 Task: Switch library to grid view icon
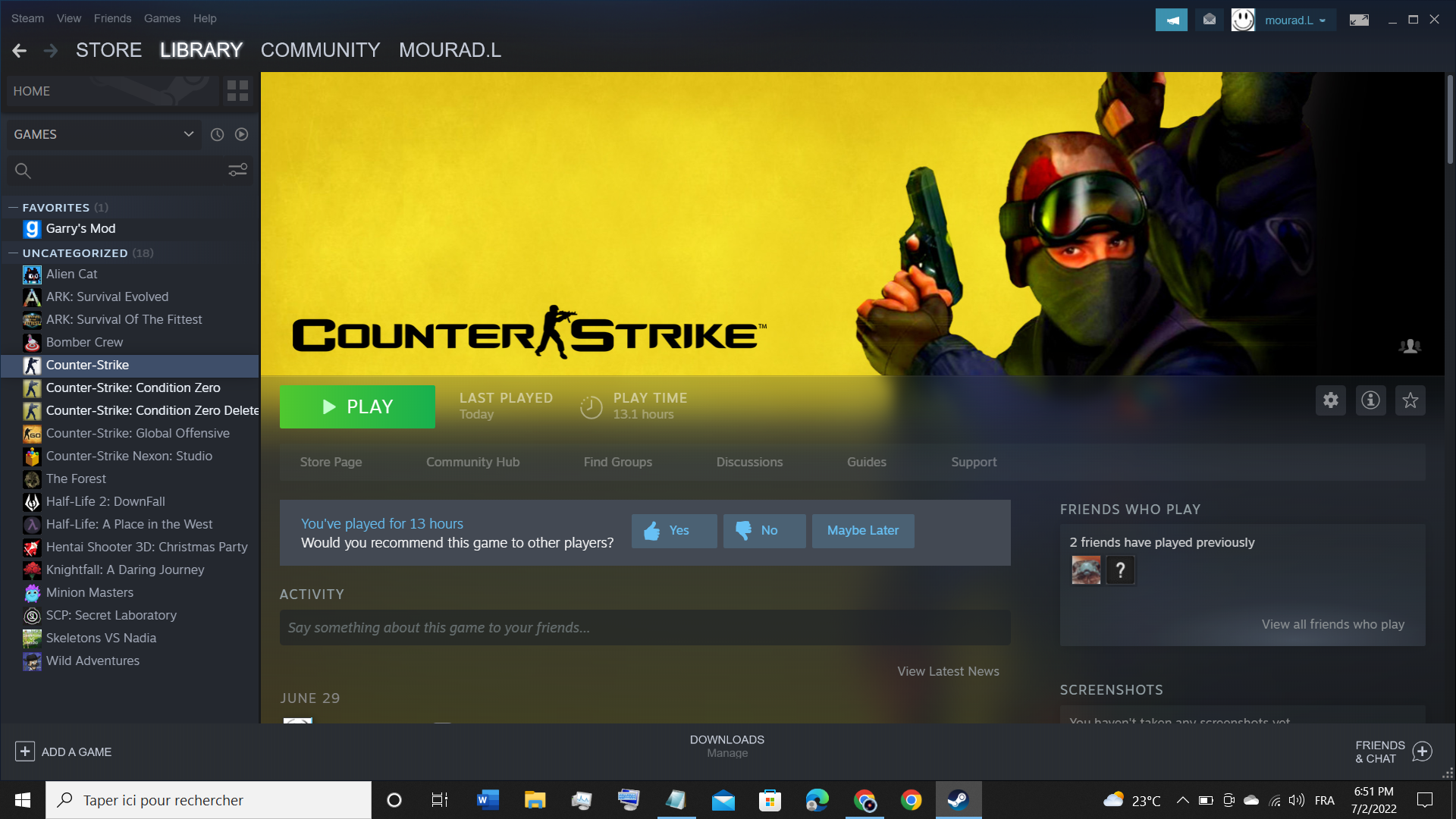click(x=237, y=91)
